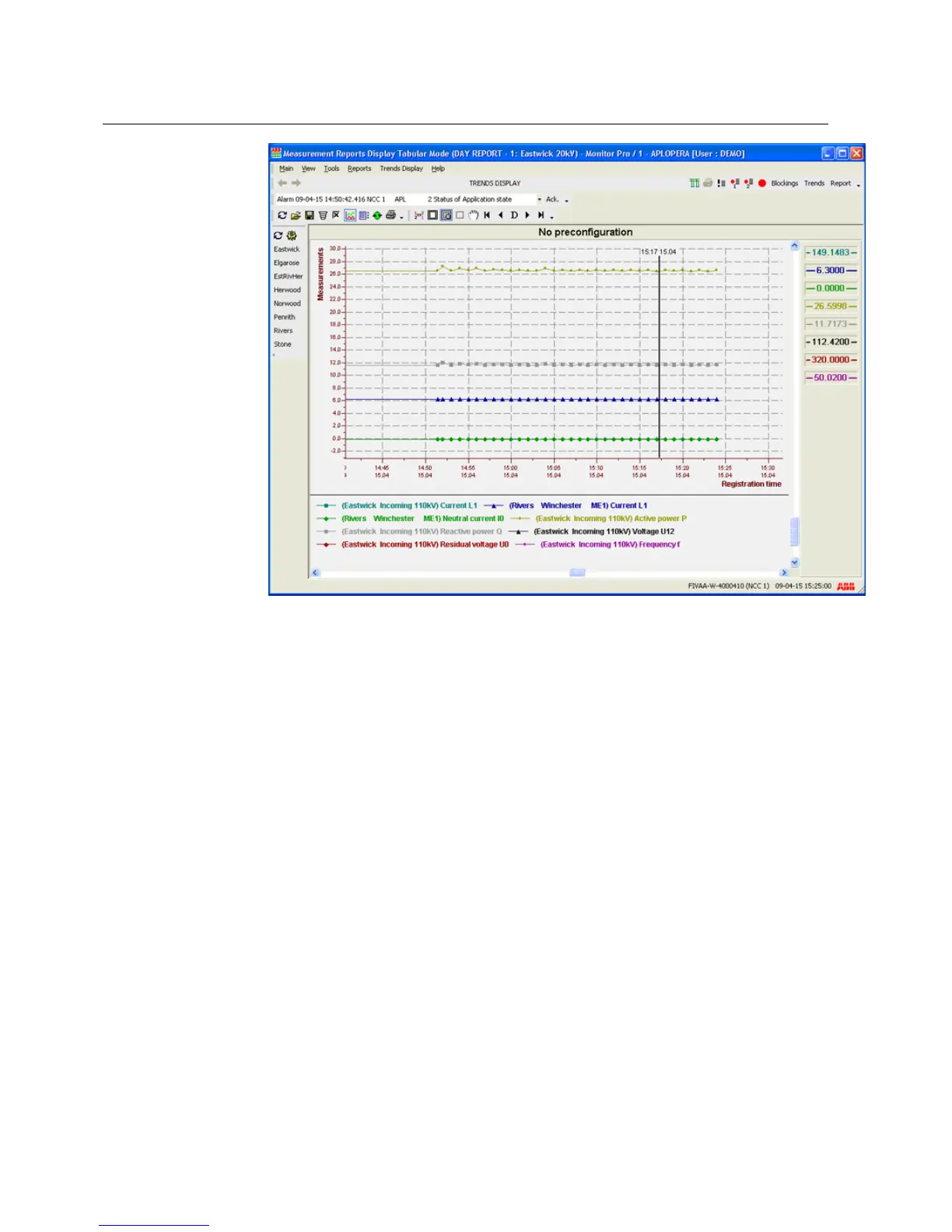Image resolution: width=952 pixels, height=1232 pixels.
Task: Open the Tools menu
Action: pos(331,169)
